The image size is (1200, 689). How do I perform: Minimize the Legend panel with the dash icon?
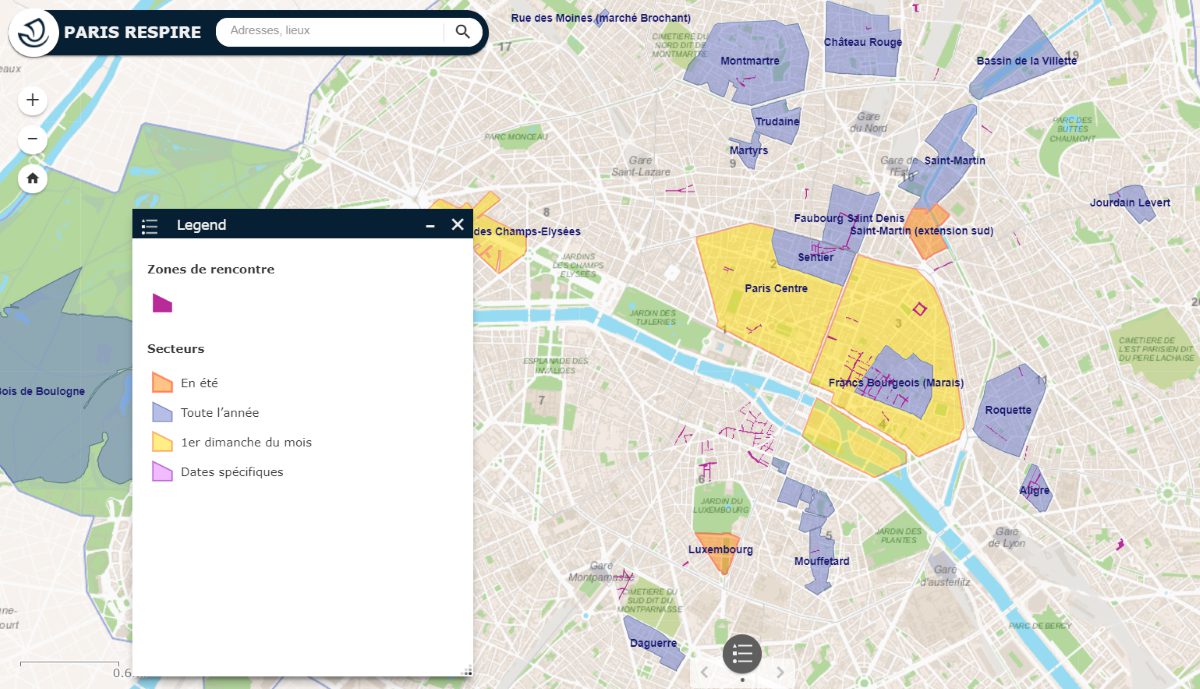coord(432,224)
